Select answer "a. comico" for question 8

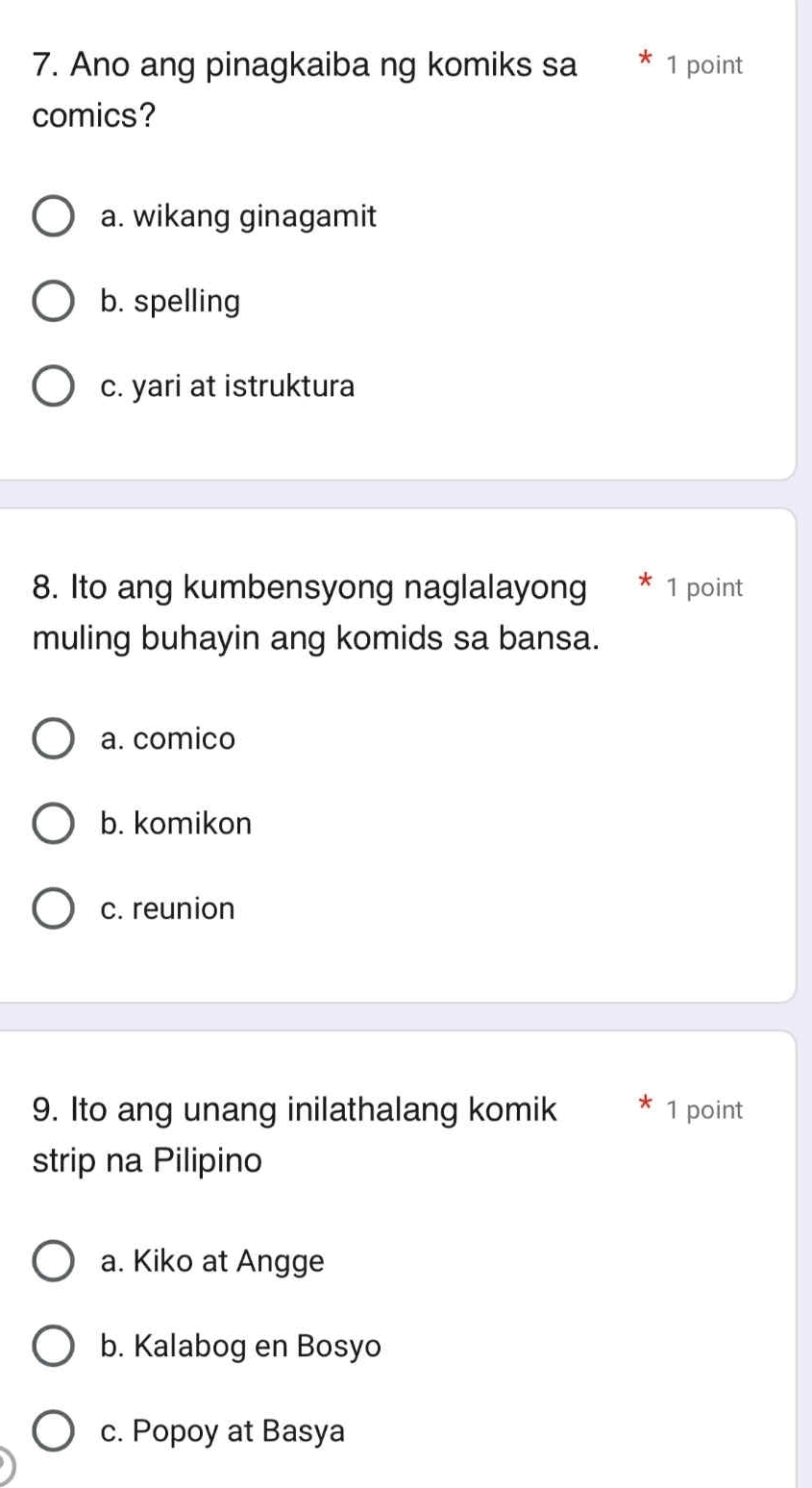[x=54, y=738]
